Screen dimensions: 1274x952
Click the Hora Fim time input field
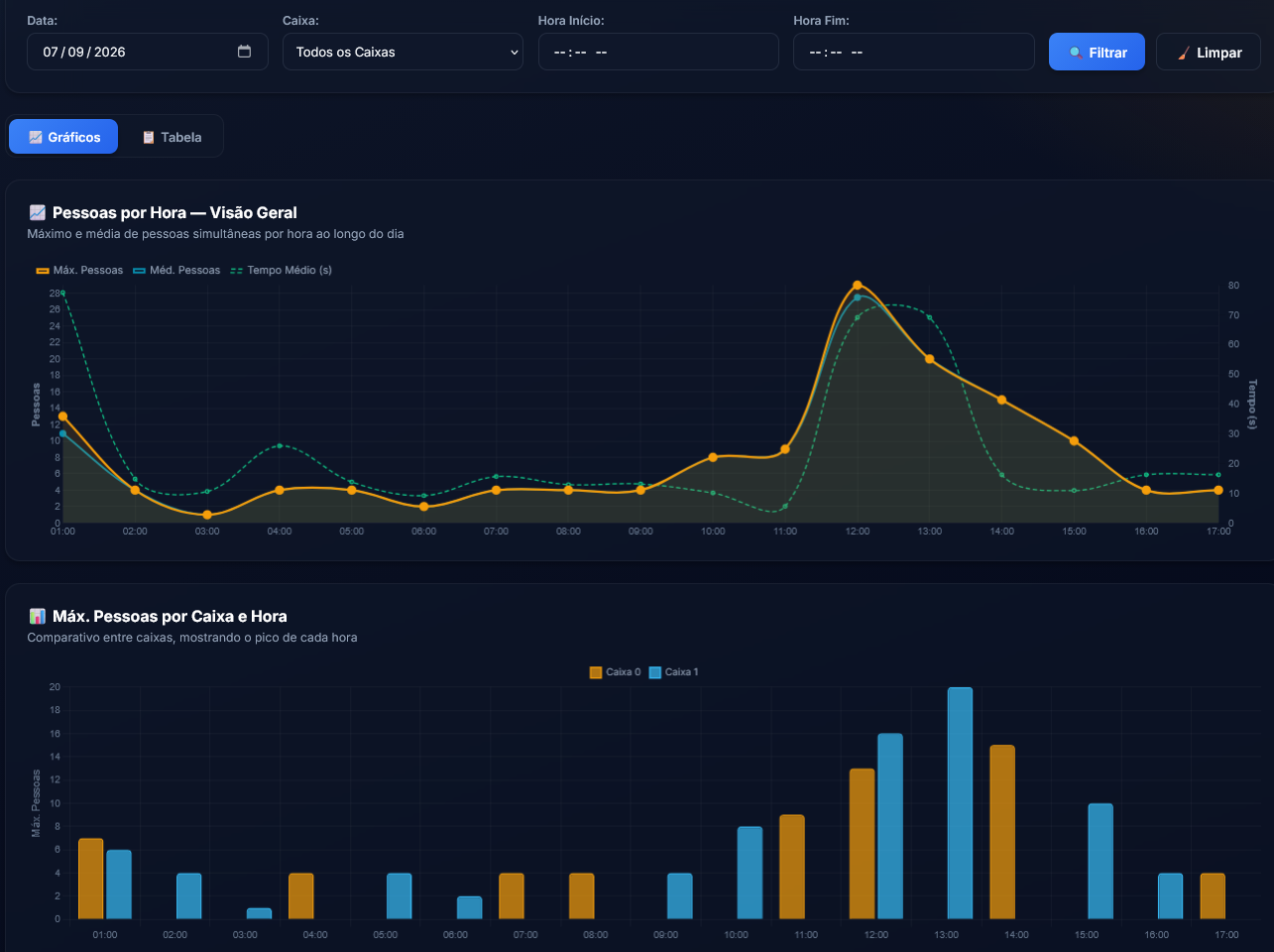[x=914, y=52]
